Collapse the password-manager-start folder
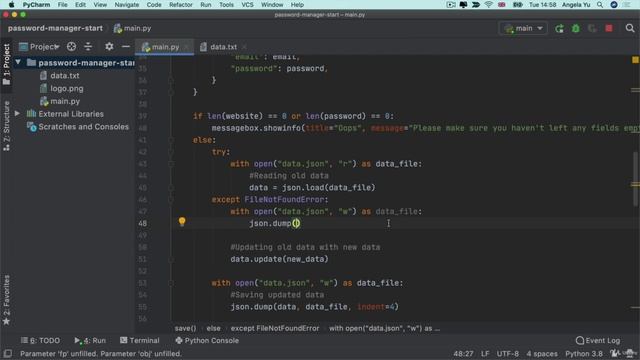The height and width of the screenshot is (360, 640). click(x=18, y=62)
